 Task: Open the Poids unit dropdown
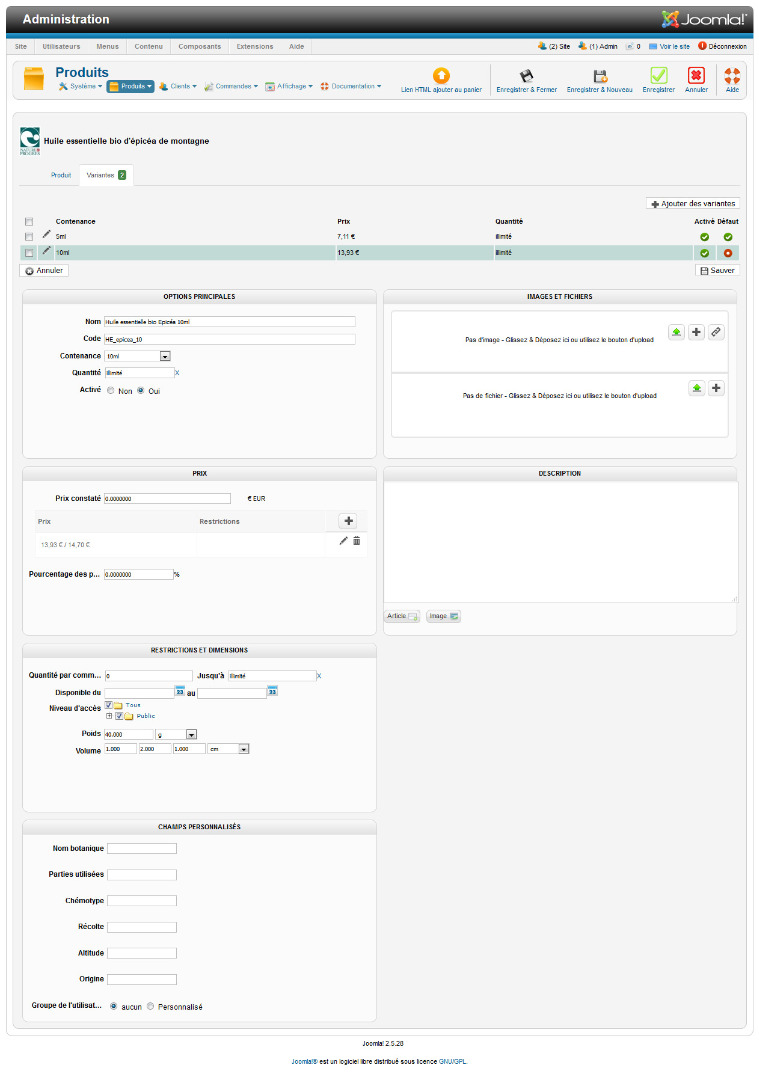coord(176,734)
